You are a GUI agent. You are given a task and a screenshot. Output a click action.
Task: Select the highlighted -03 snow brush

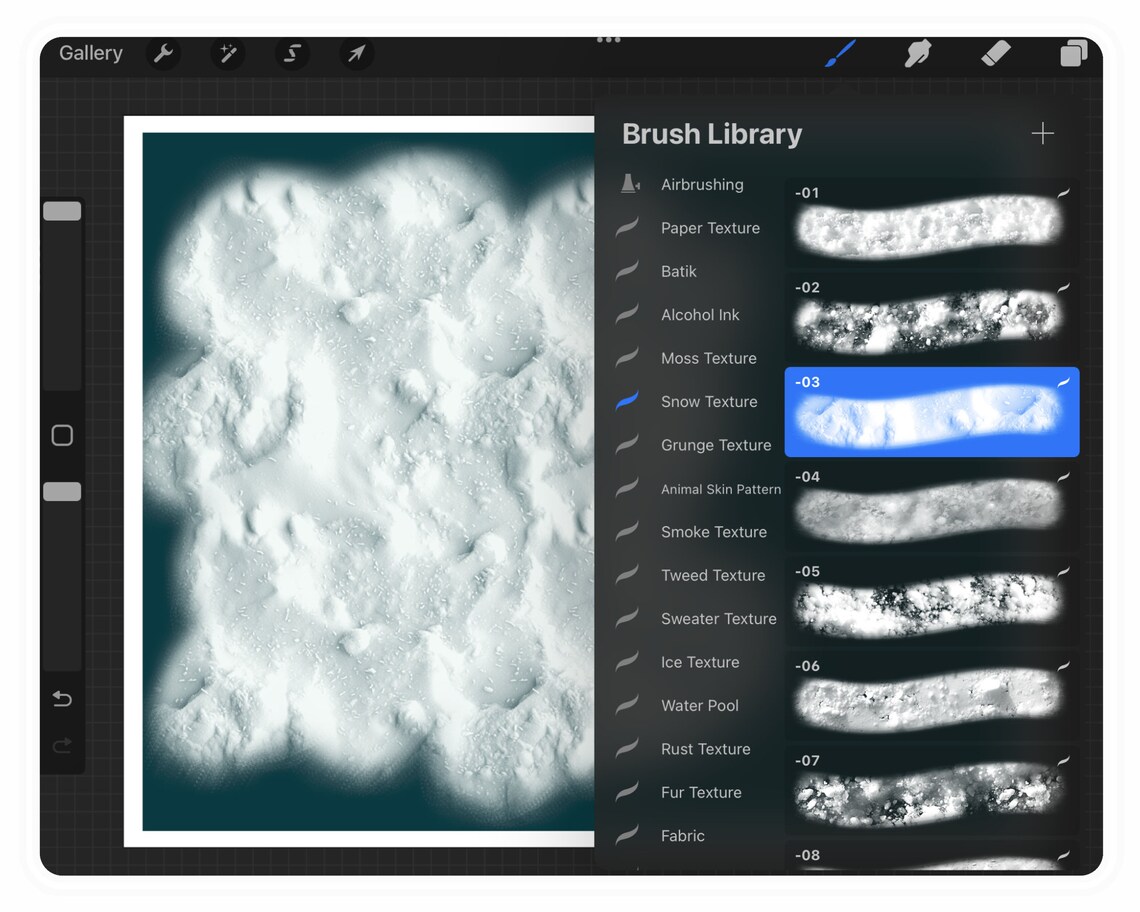click(931, 412)
